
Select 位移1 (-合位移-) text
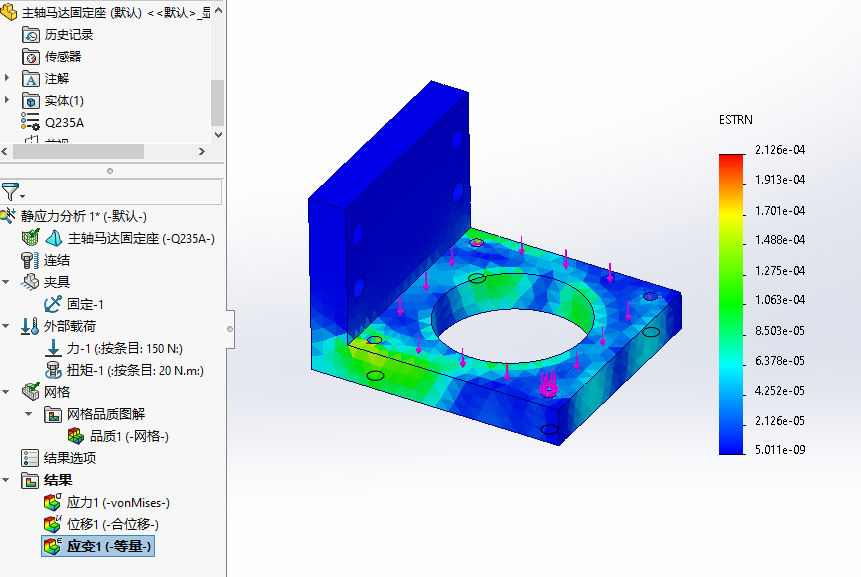click(113, 524)
